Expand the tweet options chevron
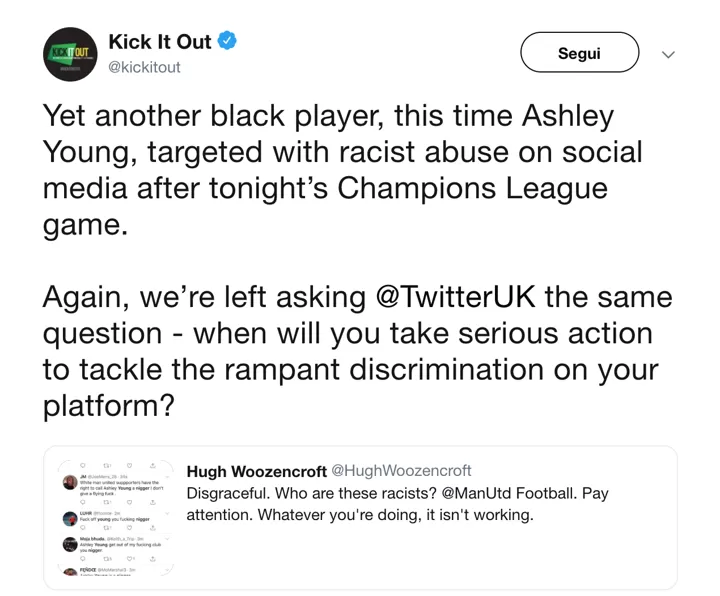This screenshot has height=596, width=720. point(669,55)
